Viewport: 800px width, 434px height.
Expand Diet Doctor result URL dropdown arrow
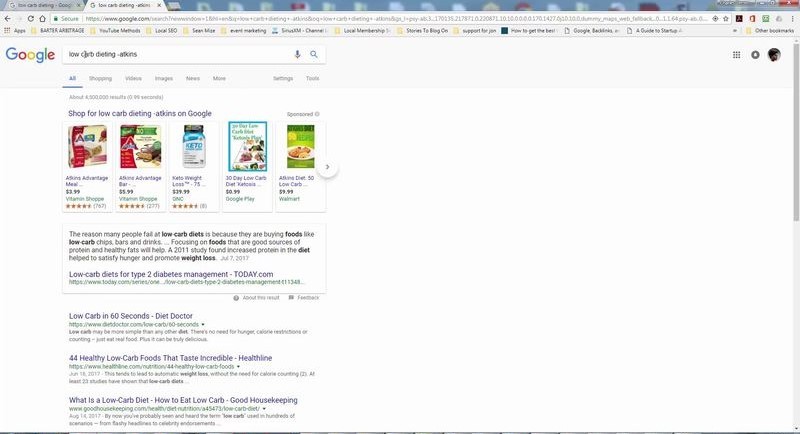pyautogui.click(x=203, y=325)
